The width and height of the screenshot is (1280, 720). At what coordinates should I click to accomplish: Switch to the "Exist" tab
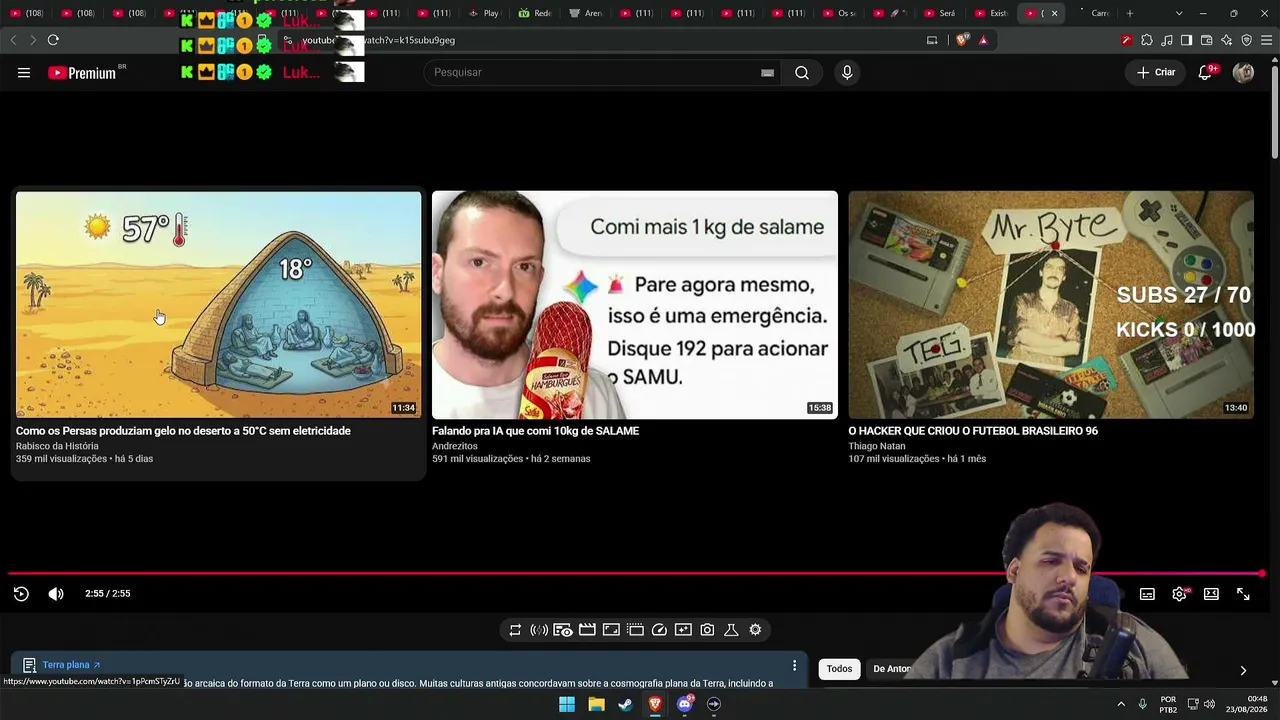[991, 13]
